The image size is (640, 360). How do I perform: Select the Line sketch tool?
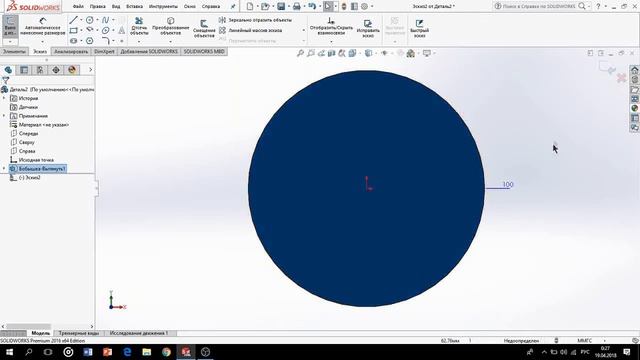[73, 20]
